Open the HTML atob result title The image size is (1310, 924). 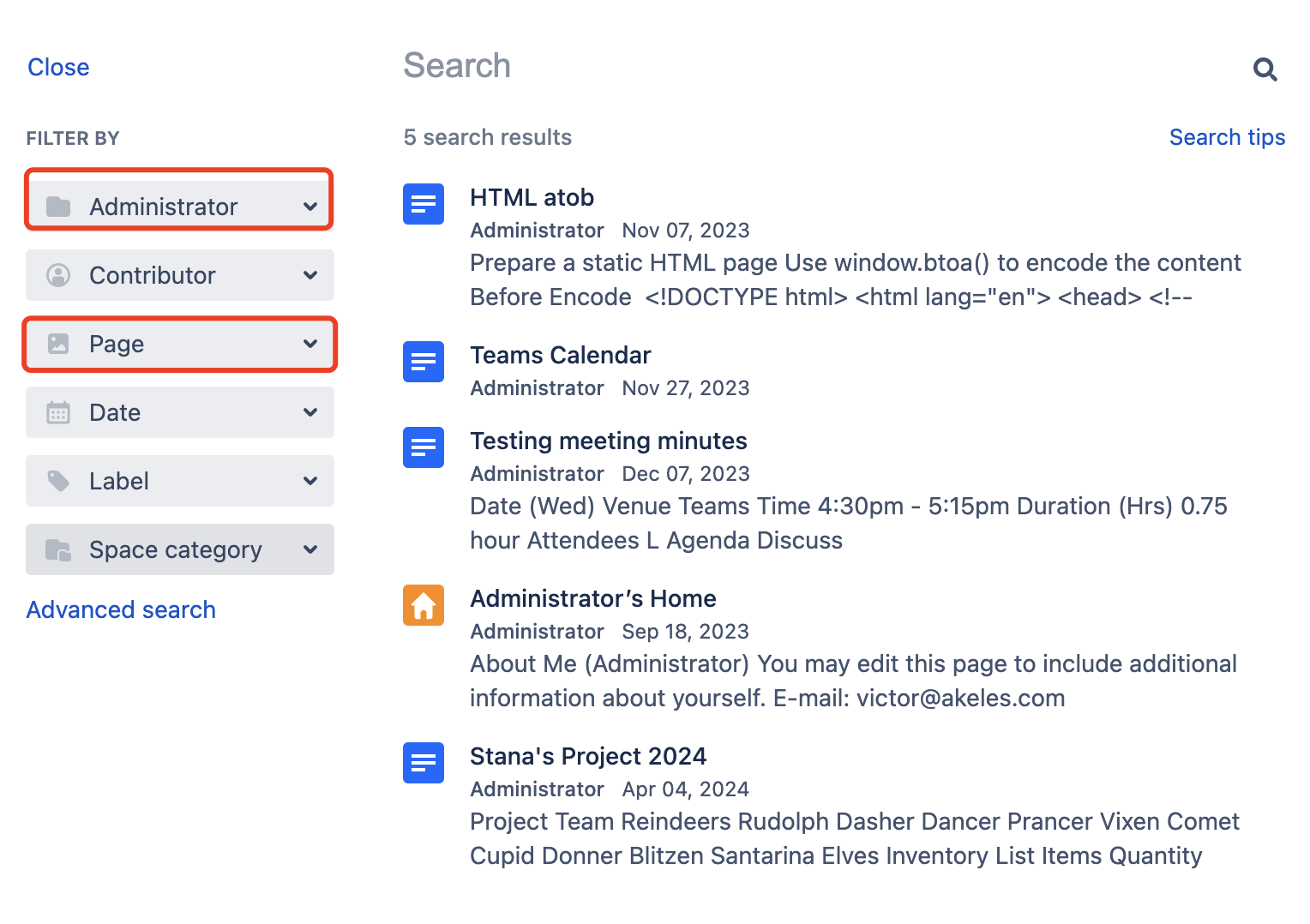coord(532,197)
